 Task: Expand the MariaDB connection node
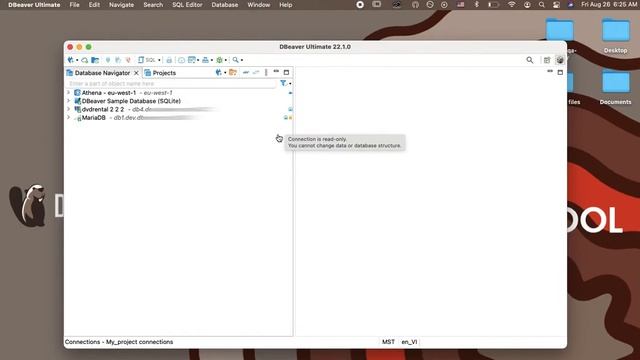pos(69,118)
